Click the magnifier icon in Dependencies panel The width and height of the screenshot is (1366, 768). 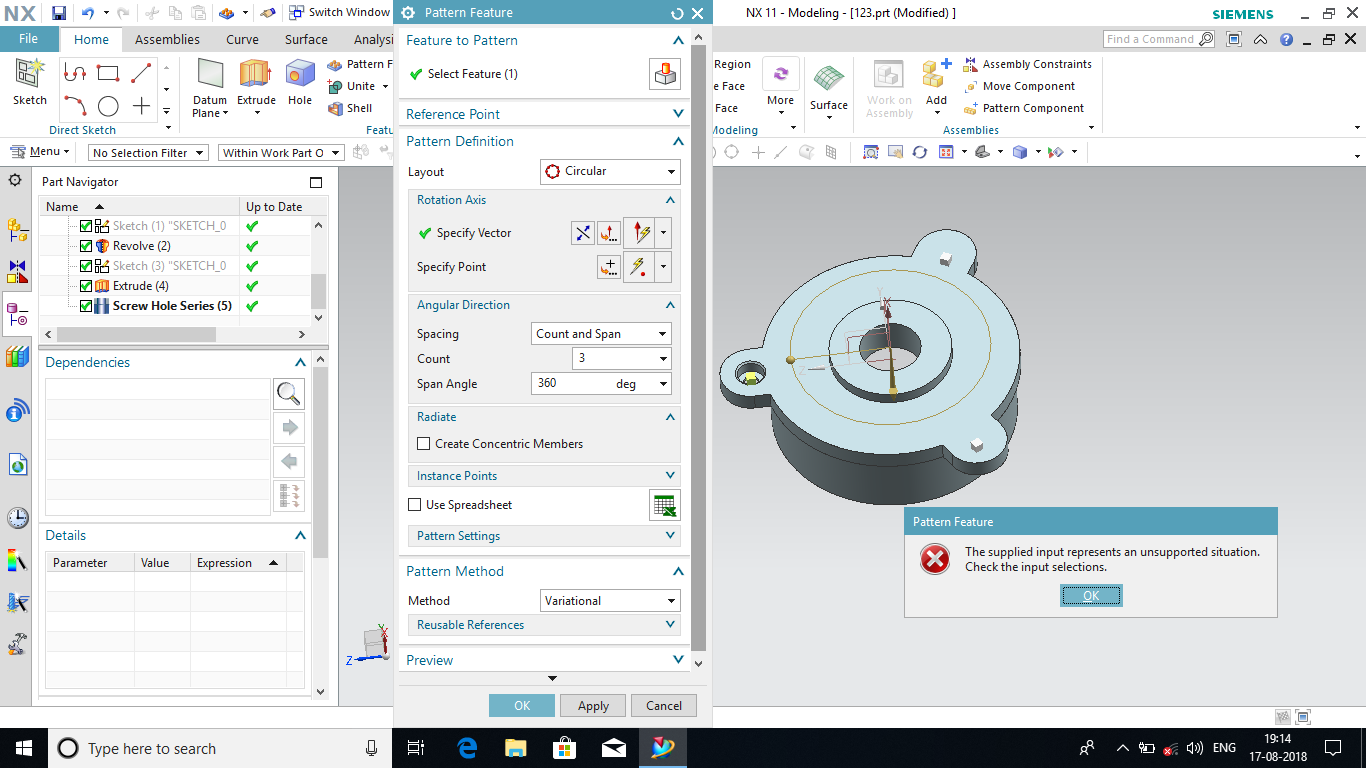point(289,394)
